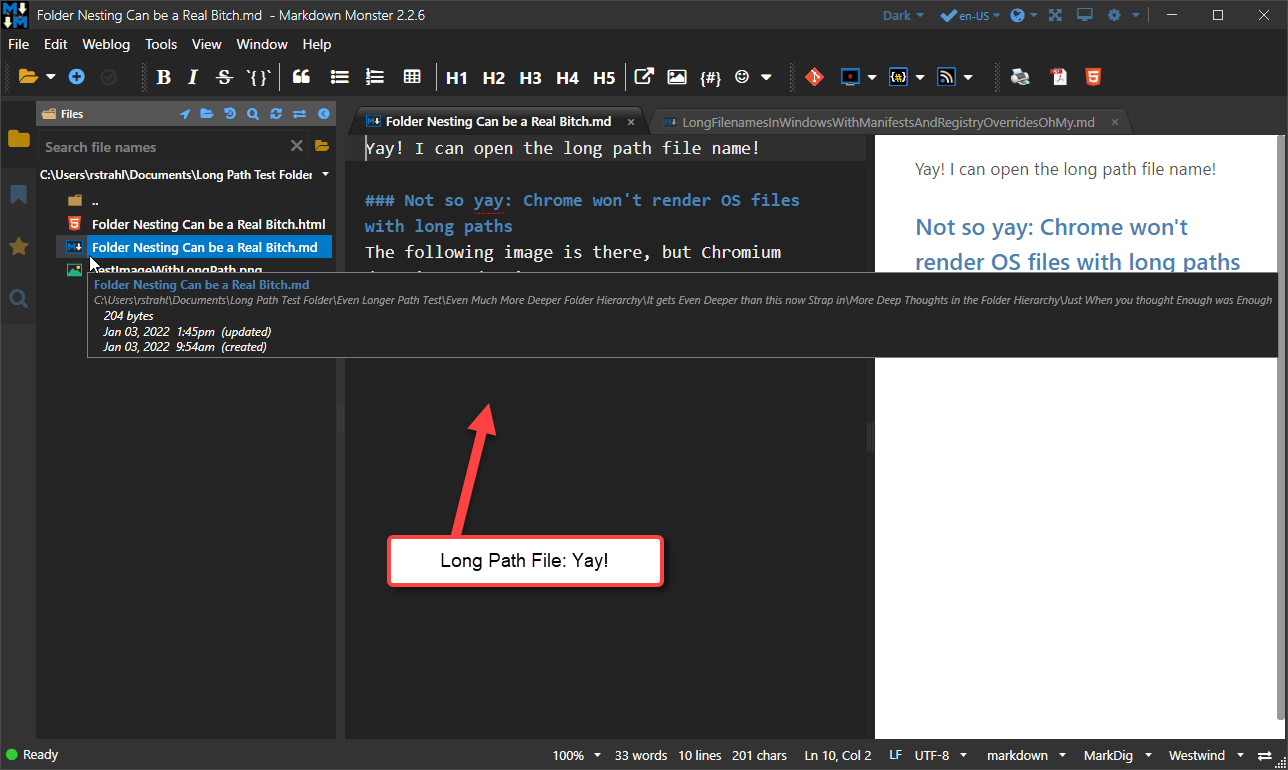Open a file with the folder icon
The image size is (1288, 770).
tap(28, 77)
